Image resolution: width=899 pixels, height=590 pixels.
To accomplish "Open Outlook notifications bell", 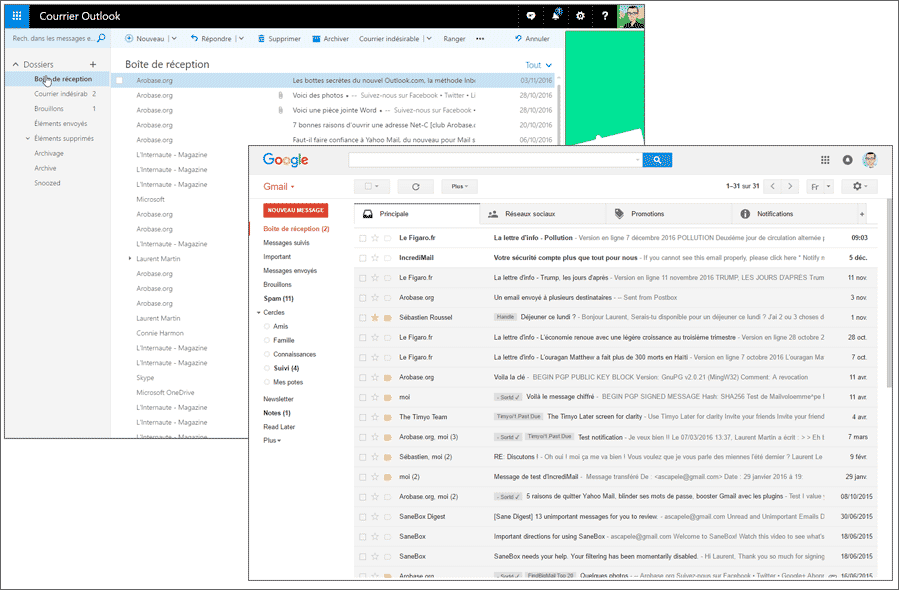I will [556, 15].
